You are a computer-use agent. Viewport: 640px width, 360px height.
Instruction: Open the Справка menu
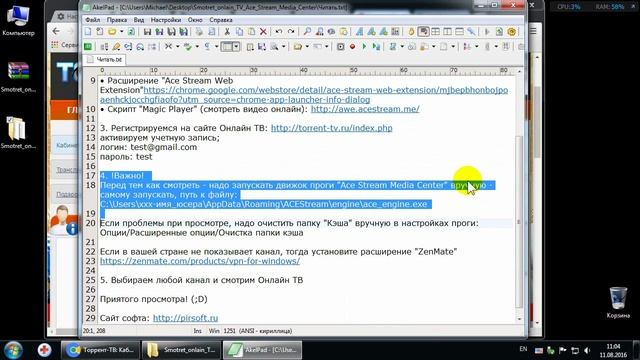pos(221,20)
